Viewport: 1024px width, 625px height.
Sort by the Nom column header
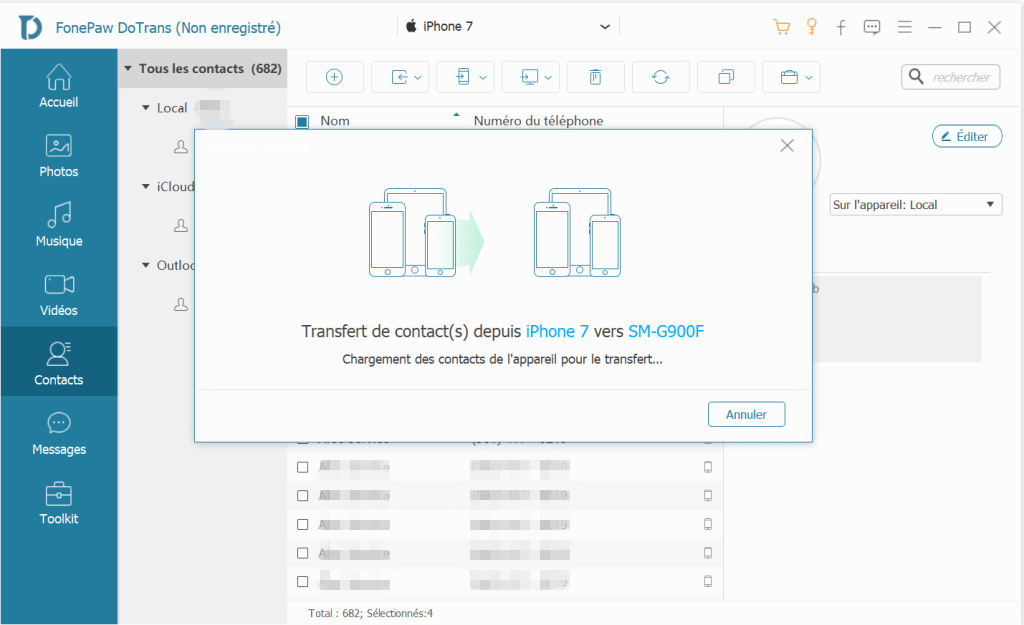pos(335,121)
